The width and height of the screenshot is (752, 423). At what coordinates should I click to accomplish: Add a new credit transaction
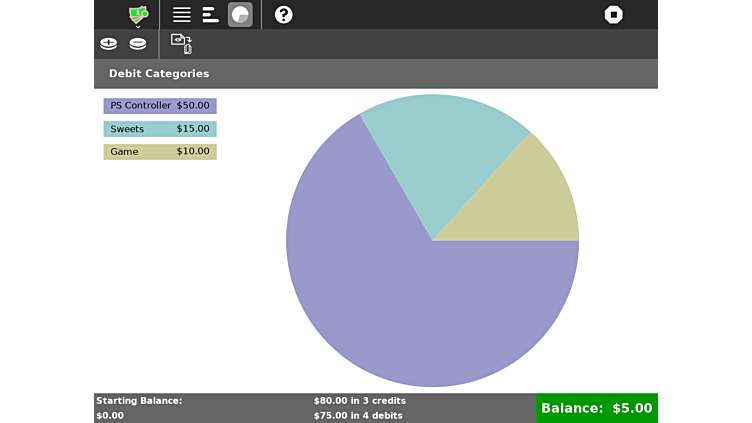[108, 44]
